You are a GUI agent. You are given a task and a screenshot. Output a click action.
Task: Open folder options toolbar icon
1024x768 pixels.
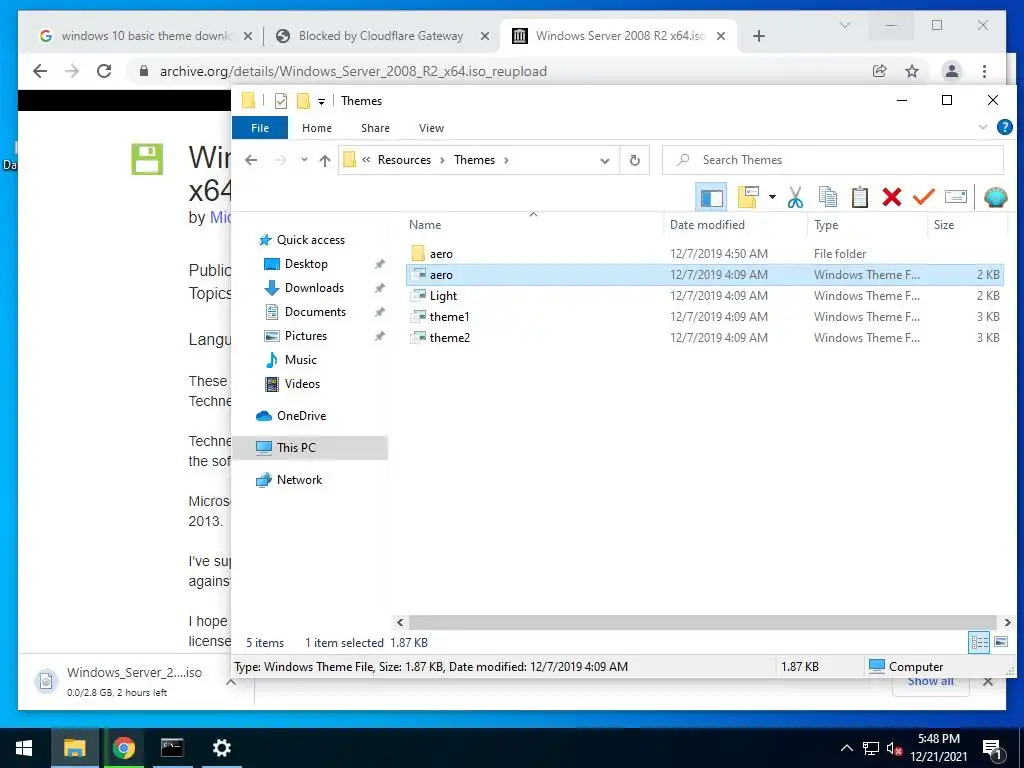click(748, 197)
